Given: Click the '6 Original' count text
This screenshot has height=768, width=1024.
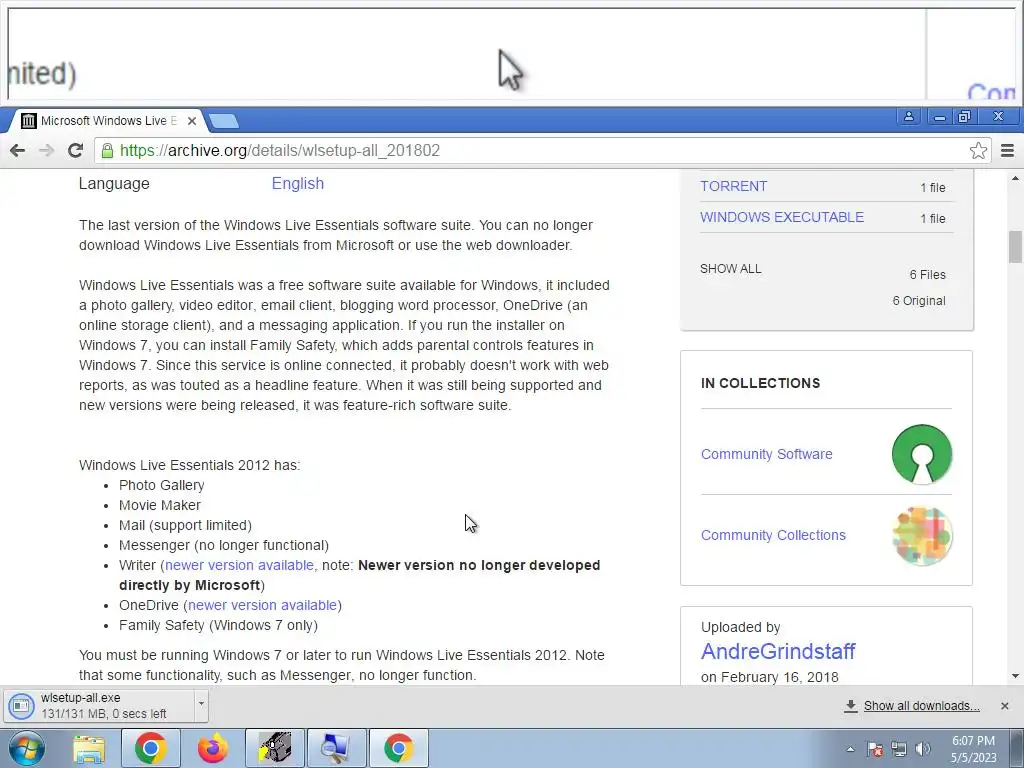Looking at the screenshot, I should (919, 301).
